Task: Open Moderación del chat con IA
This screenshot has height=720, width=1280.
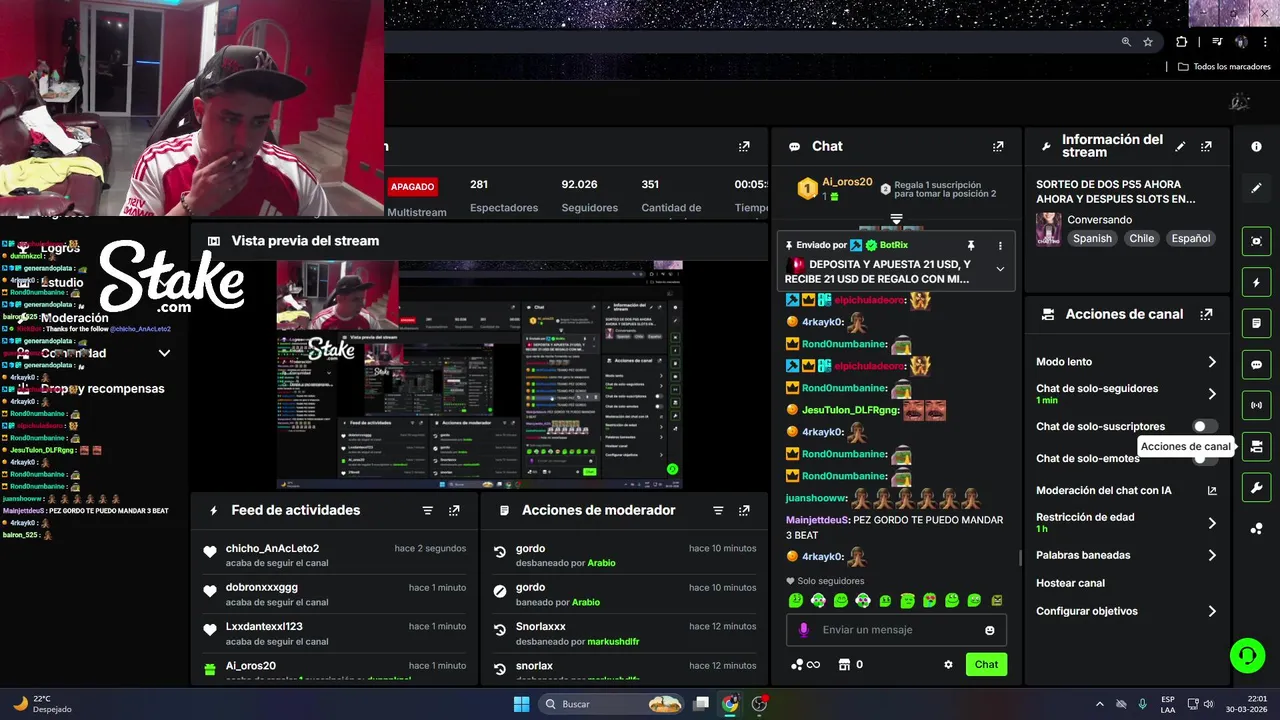Action: [x=1126, y=491]
